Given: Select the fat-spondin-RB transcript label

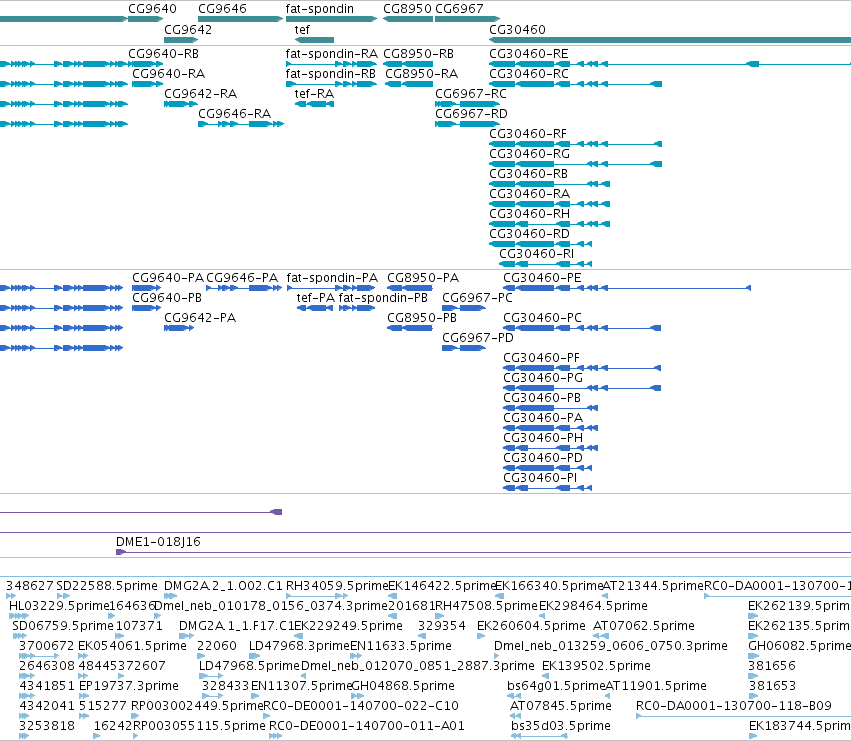Looking at the screenshot, I should point(331,74).
